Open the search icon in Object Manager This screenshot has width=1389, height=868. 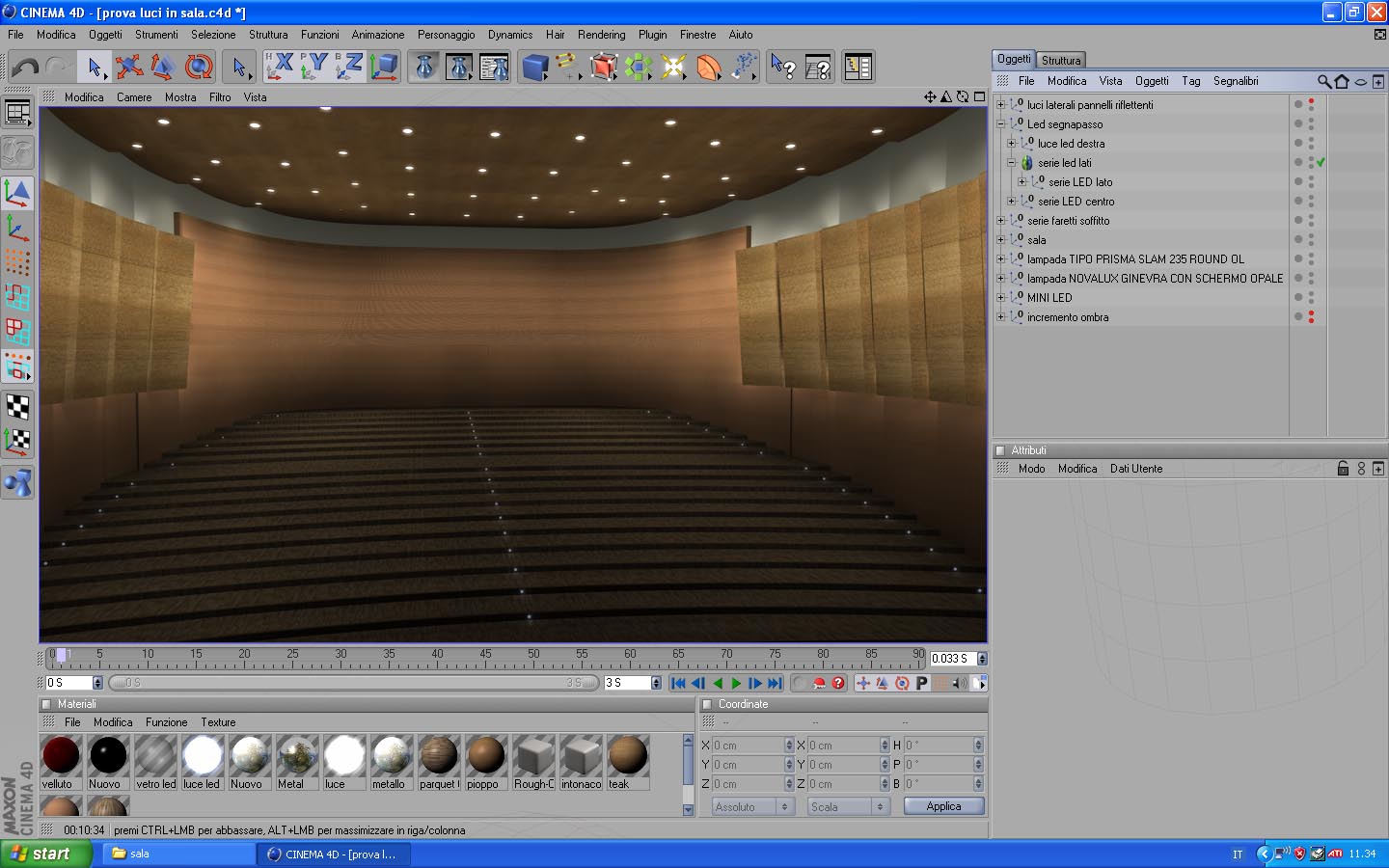click(1324, 82)
